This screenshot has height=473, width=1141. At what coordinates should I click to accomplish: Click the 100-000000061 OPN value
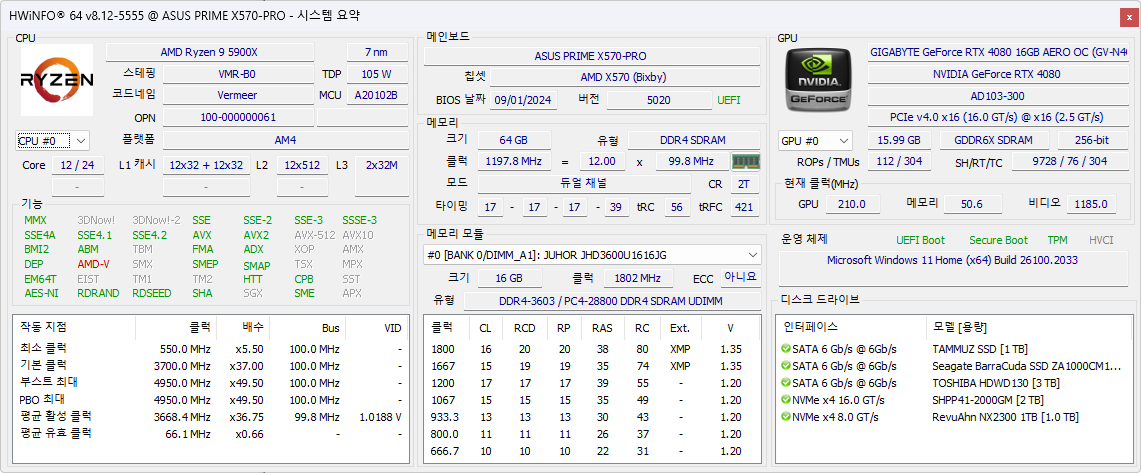[x=237, y=117]
